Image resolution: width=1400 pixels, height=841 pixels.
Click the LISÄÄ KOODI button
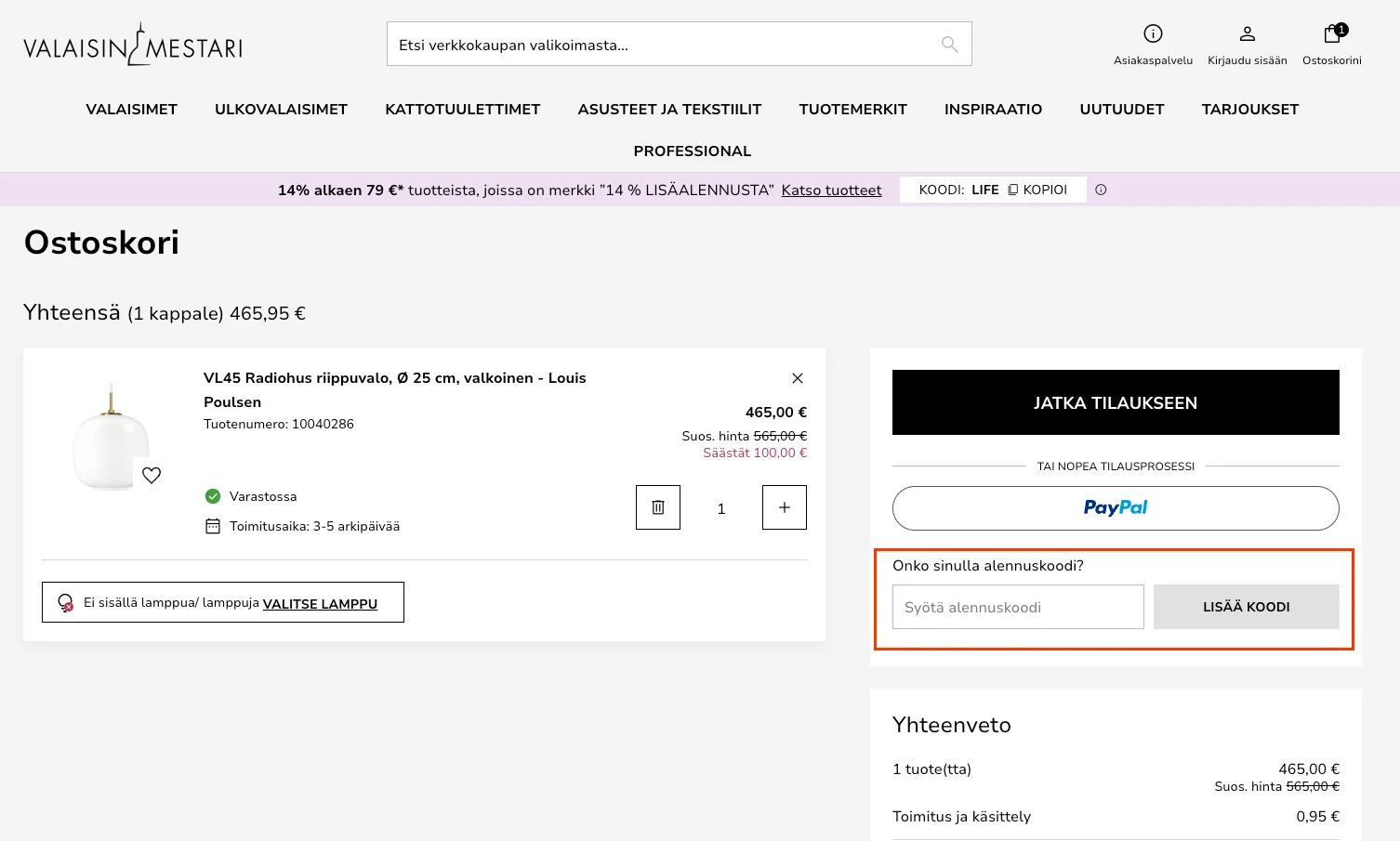pos(1247,607)
